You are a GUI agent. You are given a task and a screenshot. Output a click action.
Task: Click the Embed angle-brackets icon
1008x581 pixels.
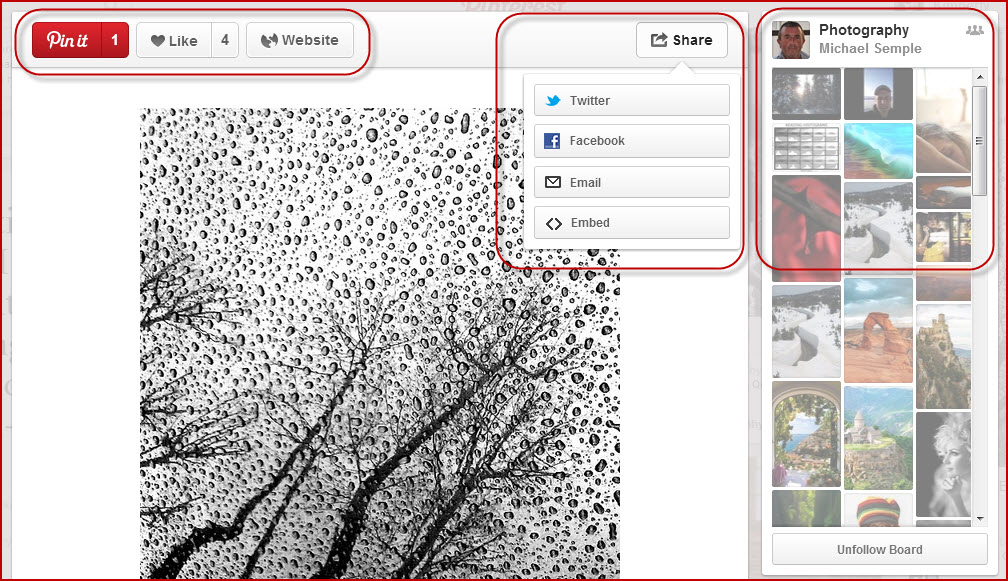(554, 223)
